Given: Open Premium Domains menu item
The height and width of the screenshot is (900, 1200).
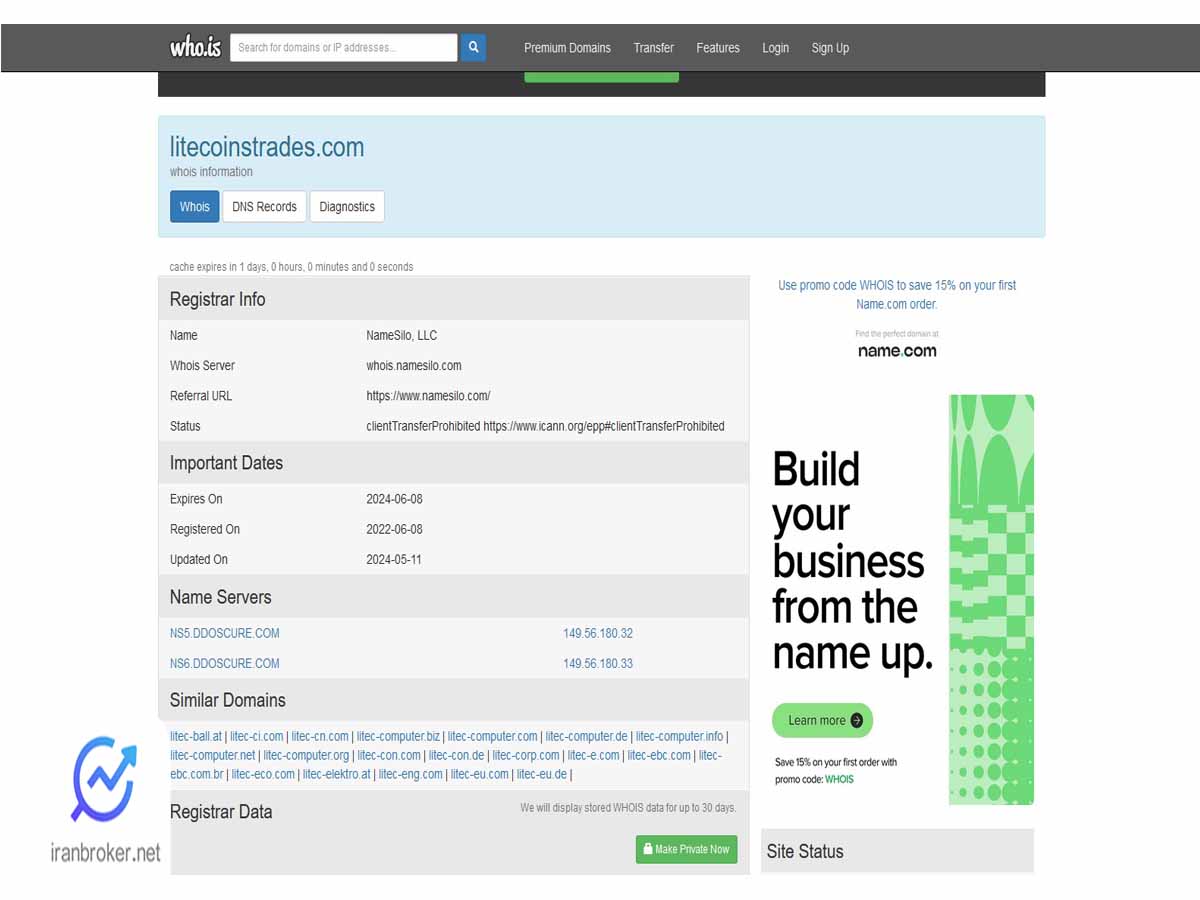Looking at the screenshot, I should 567,48.
